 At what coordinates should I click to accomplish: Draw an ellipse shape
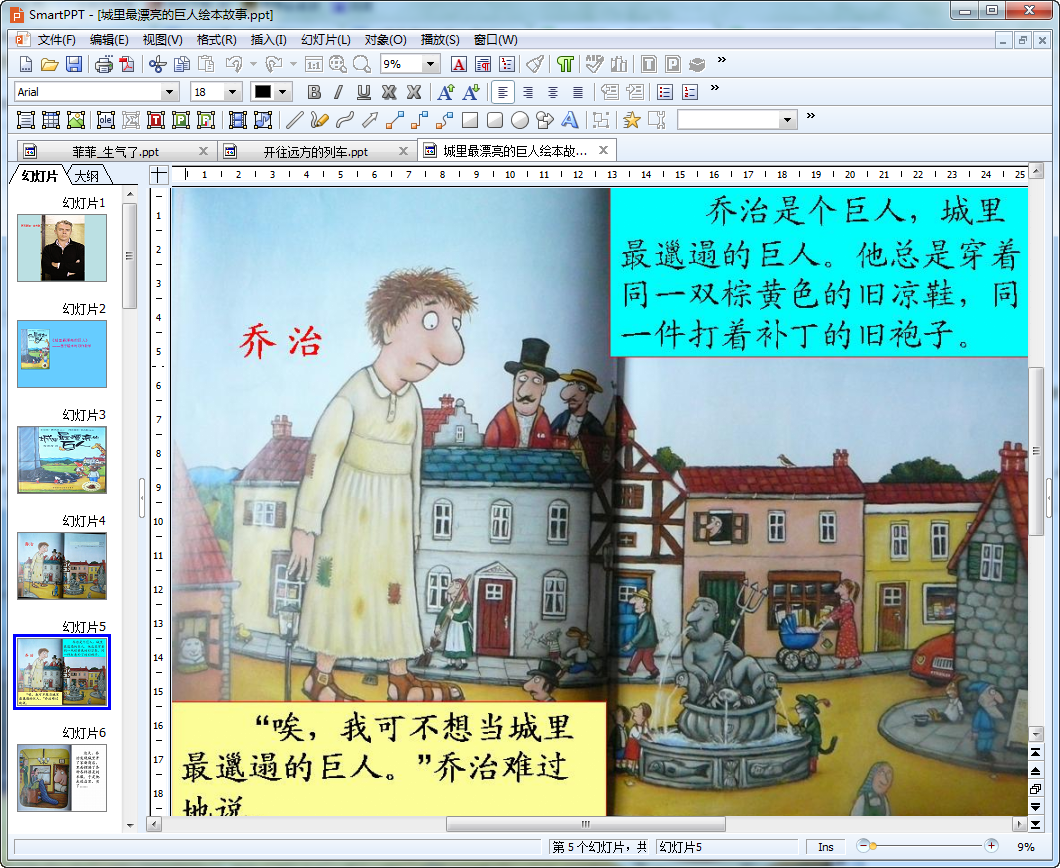click(x=520, y=120)
